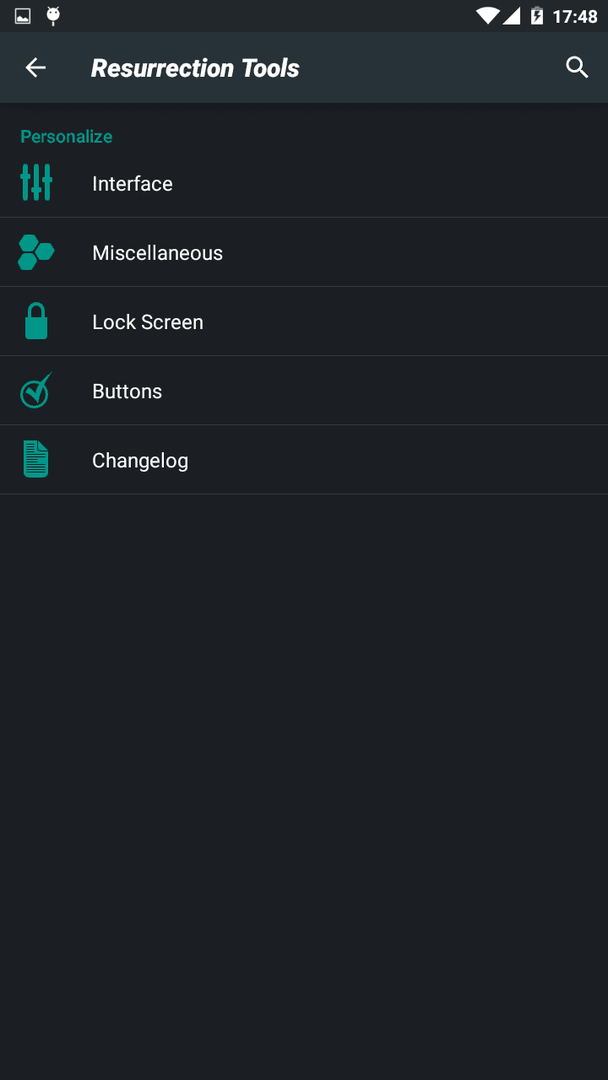Screen dimensions: 608x1080
Task: Tap the Lock Screen padlock icon
Action: pos(36,321)
